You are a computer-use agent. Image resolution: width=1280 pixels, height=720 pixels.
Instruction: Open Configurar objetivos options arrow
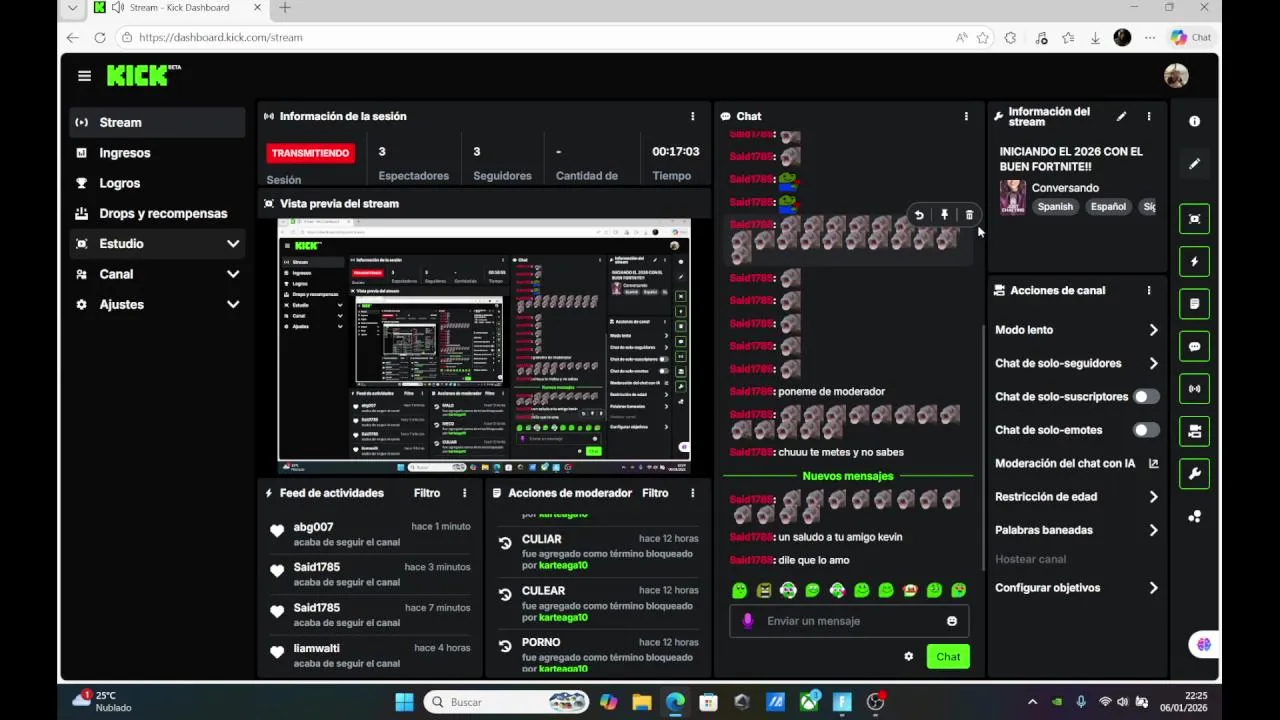[1153, 588]
